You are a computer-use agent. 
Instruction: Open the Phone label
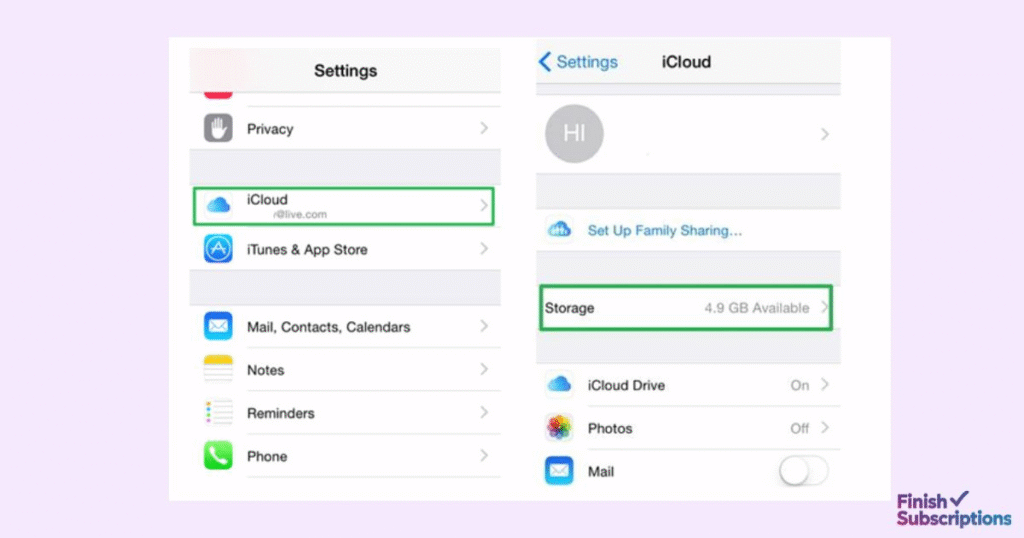[266, 456]
